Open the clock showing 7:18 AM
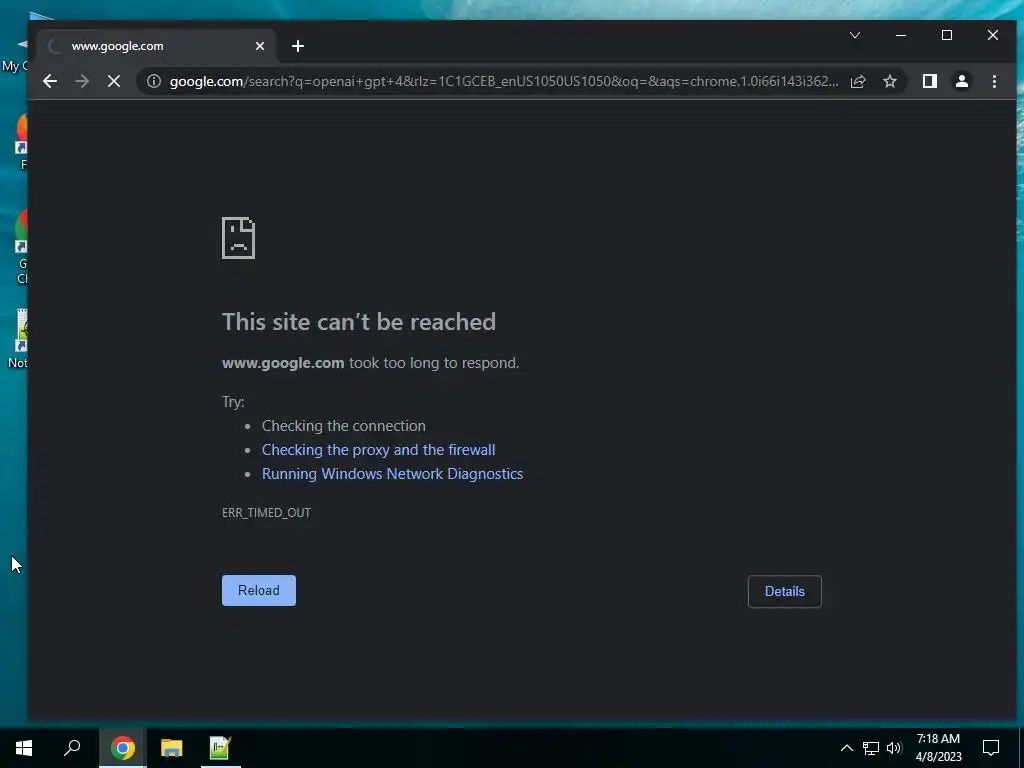This screenshot has width=1024, height=768. click(x=938, y=748)
